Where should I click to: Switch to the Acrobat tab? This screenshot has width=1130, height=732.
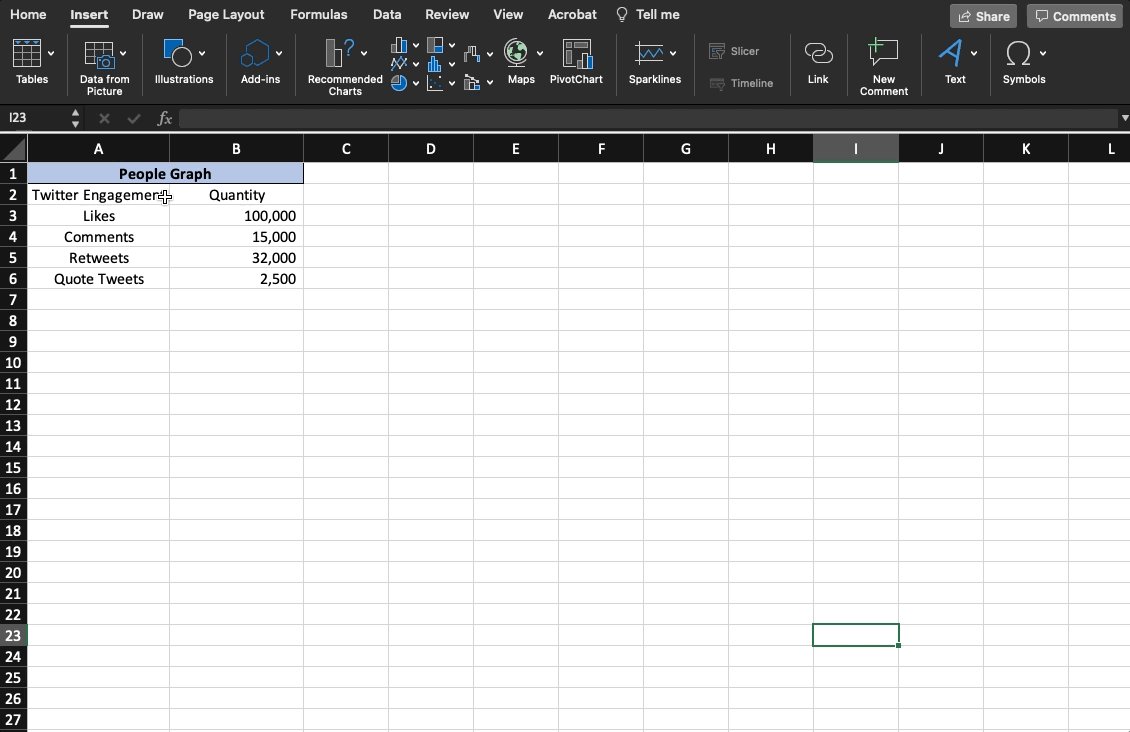pos(572,14)
